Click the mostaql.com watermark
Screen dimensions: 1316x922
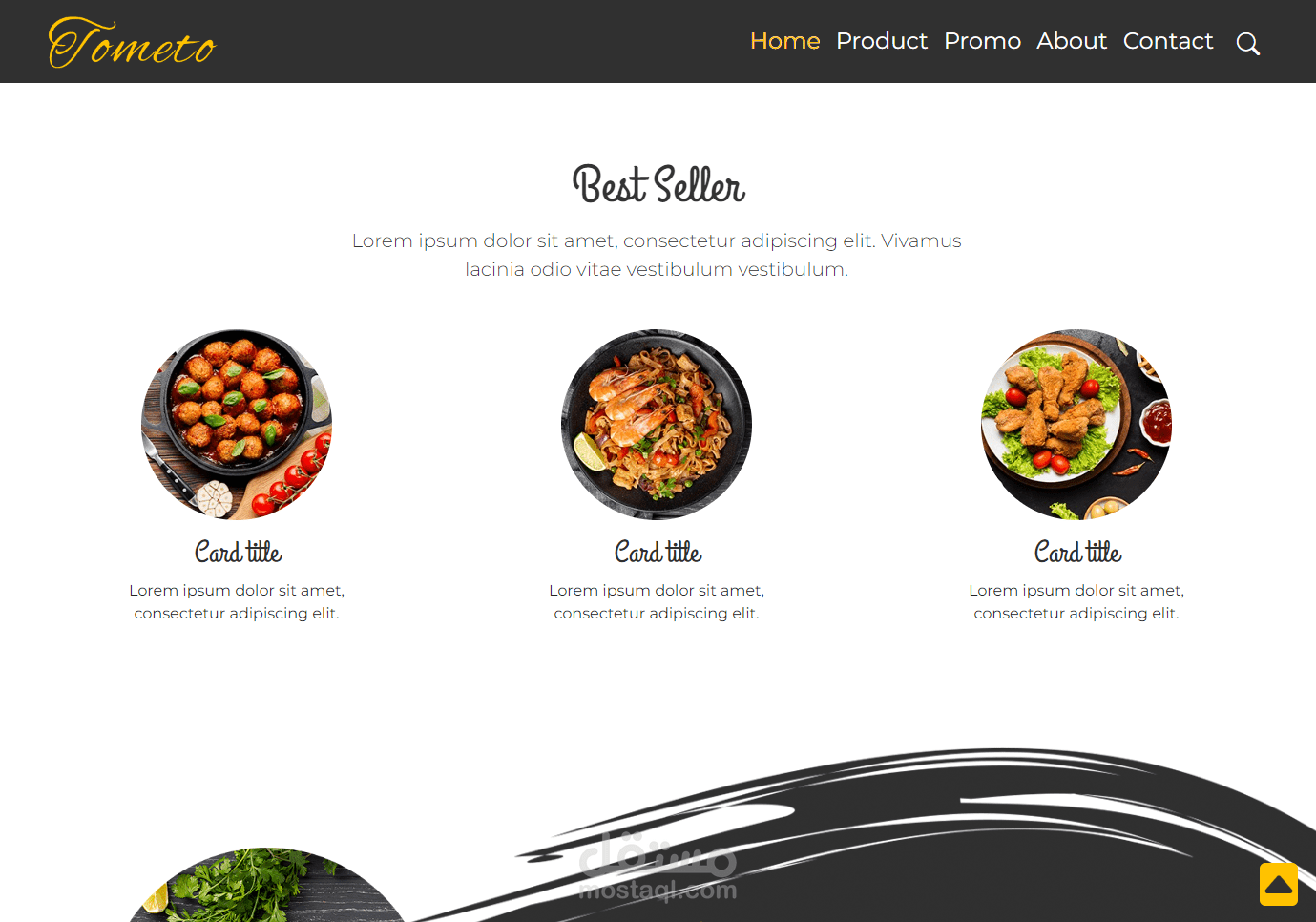(x=658, y=868)
